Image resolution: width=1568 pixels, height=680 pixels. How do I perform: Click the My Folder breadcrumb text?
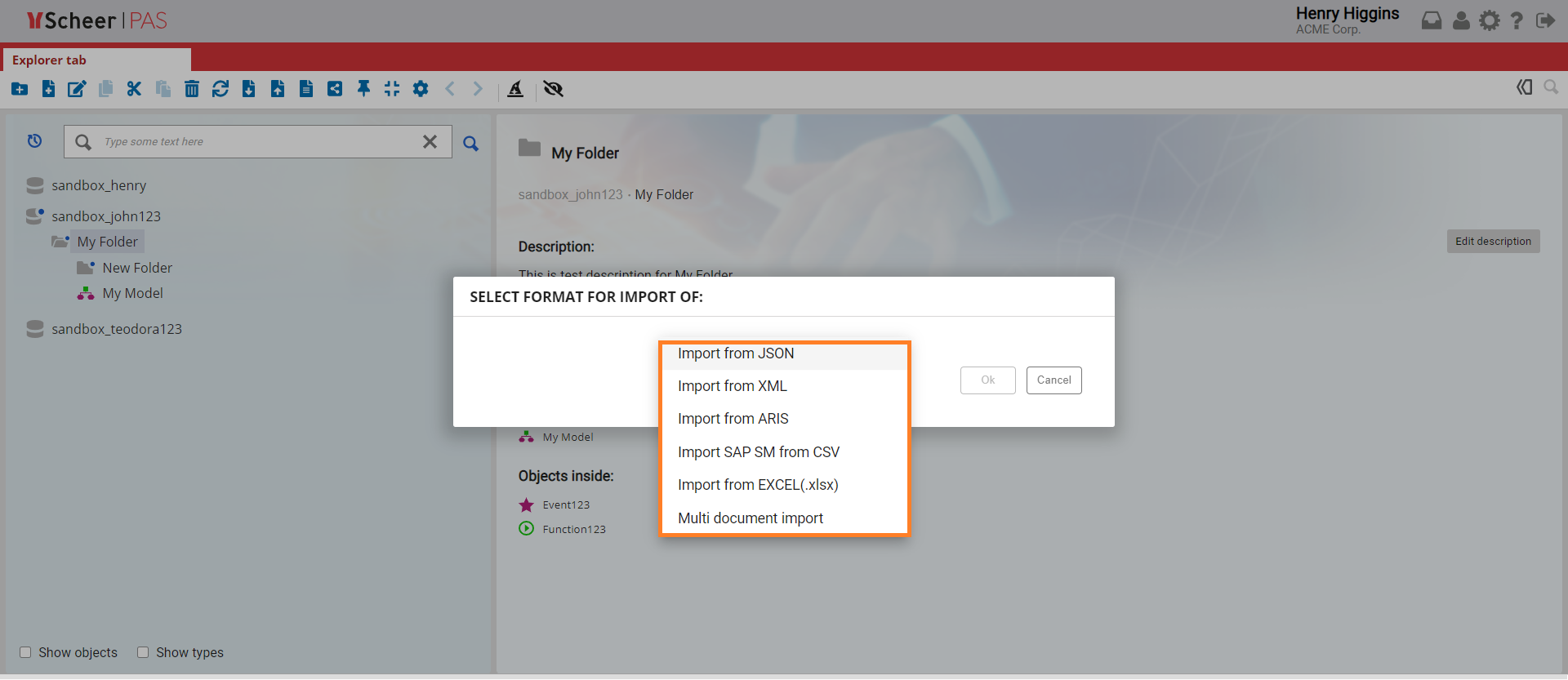[664, 194]
